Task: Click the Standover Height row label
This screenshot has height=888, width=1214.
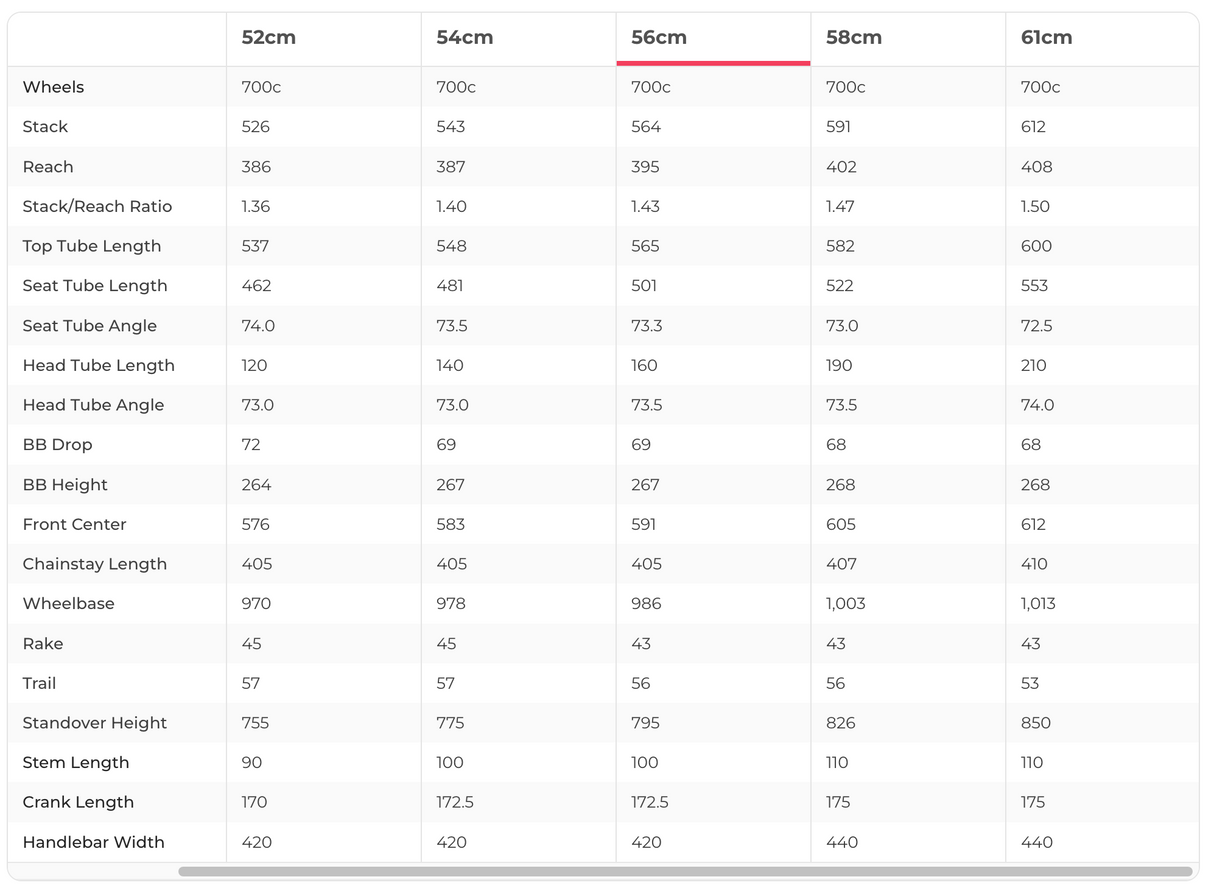Action: click(94, 723)
